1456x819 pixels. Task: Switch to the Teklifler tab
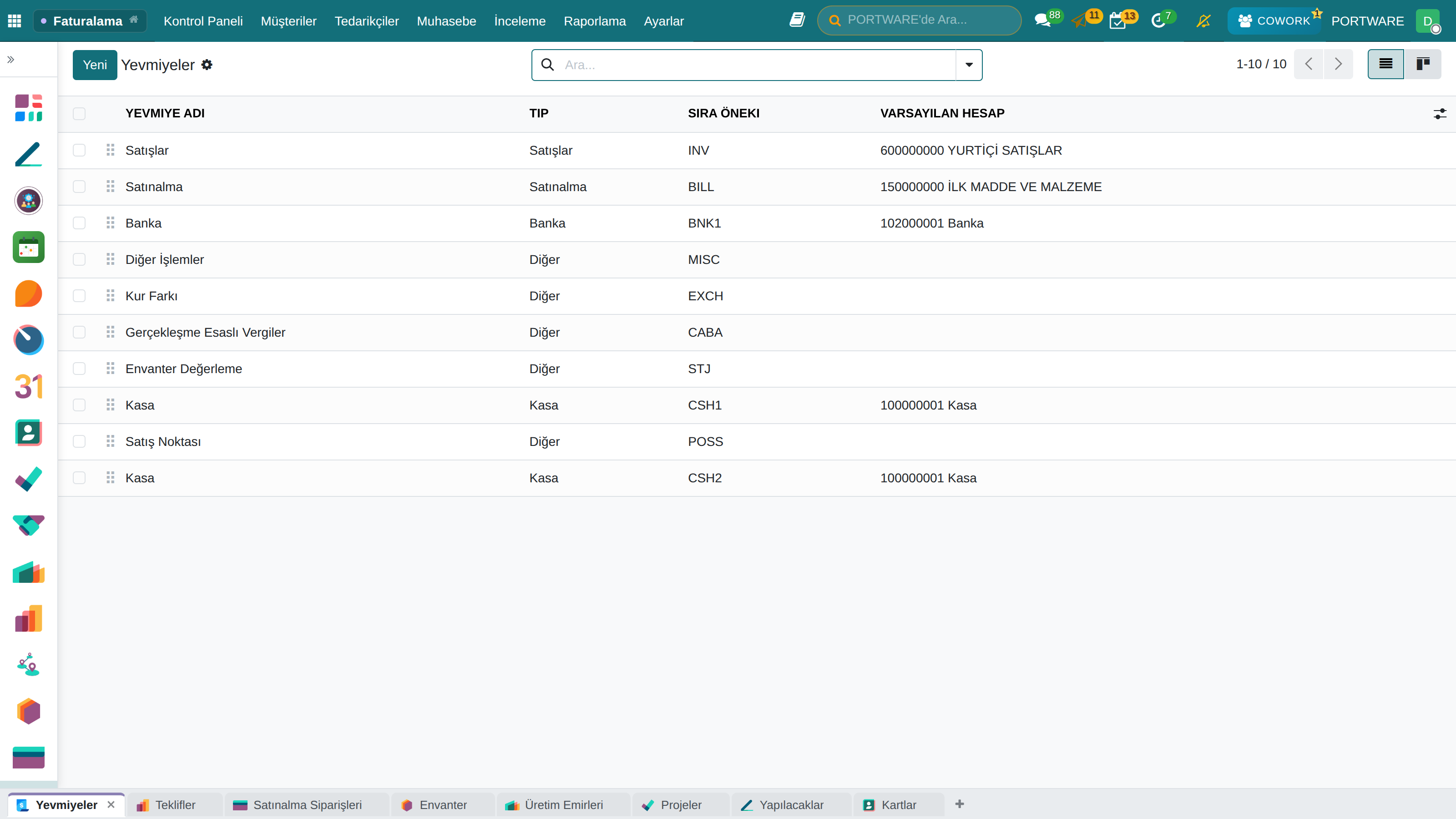[175, 805]
